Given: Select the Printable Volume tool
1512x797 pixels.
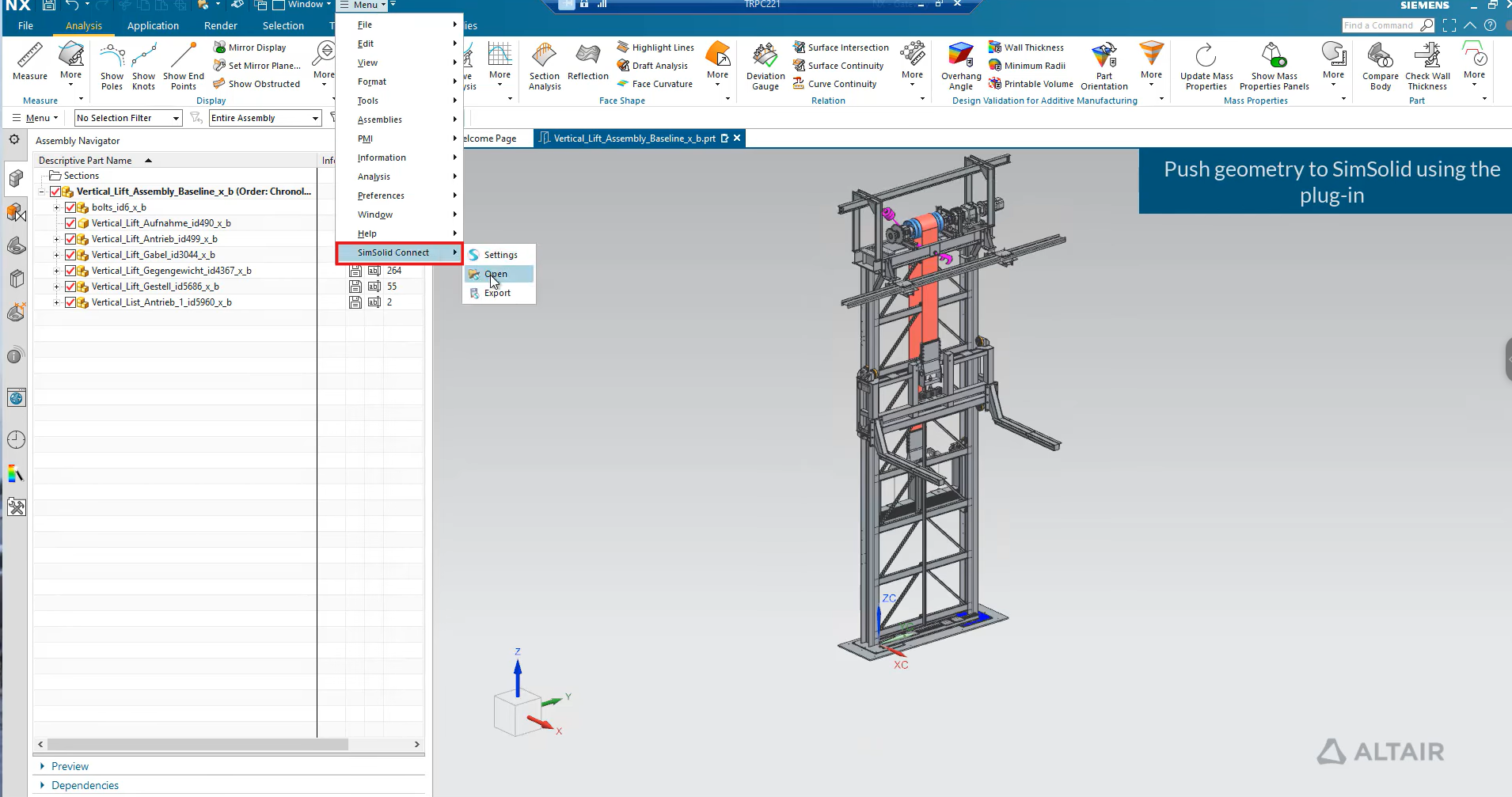Looking at the screenshot, I should pyautogui.click(x=1031, y=84).
